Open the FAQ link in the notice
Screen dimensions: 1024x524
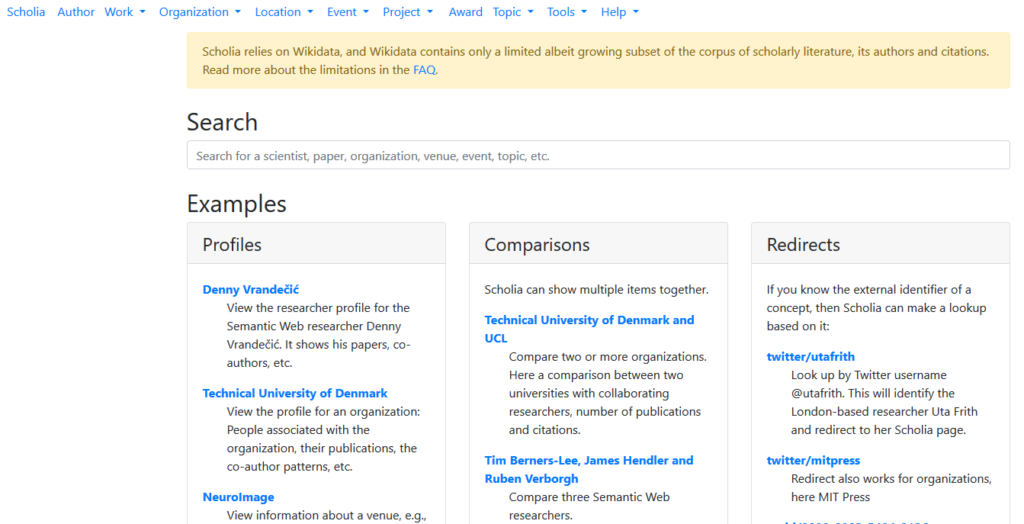424,70
